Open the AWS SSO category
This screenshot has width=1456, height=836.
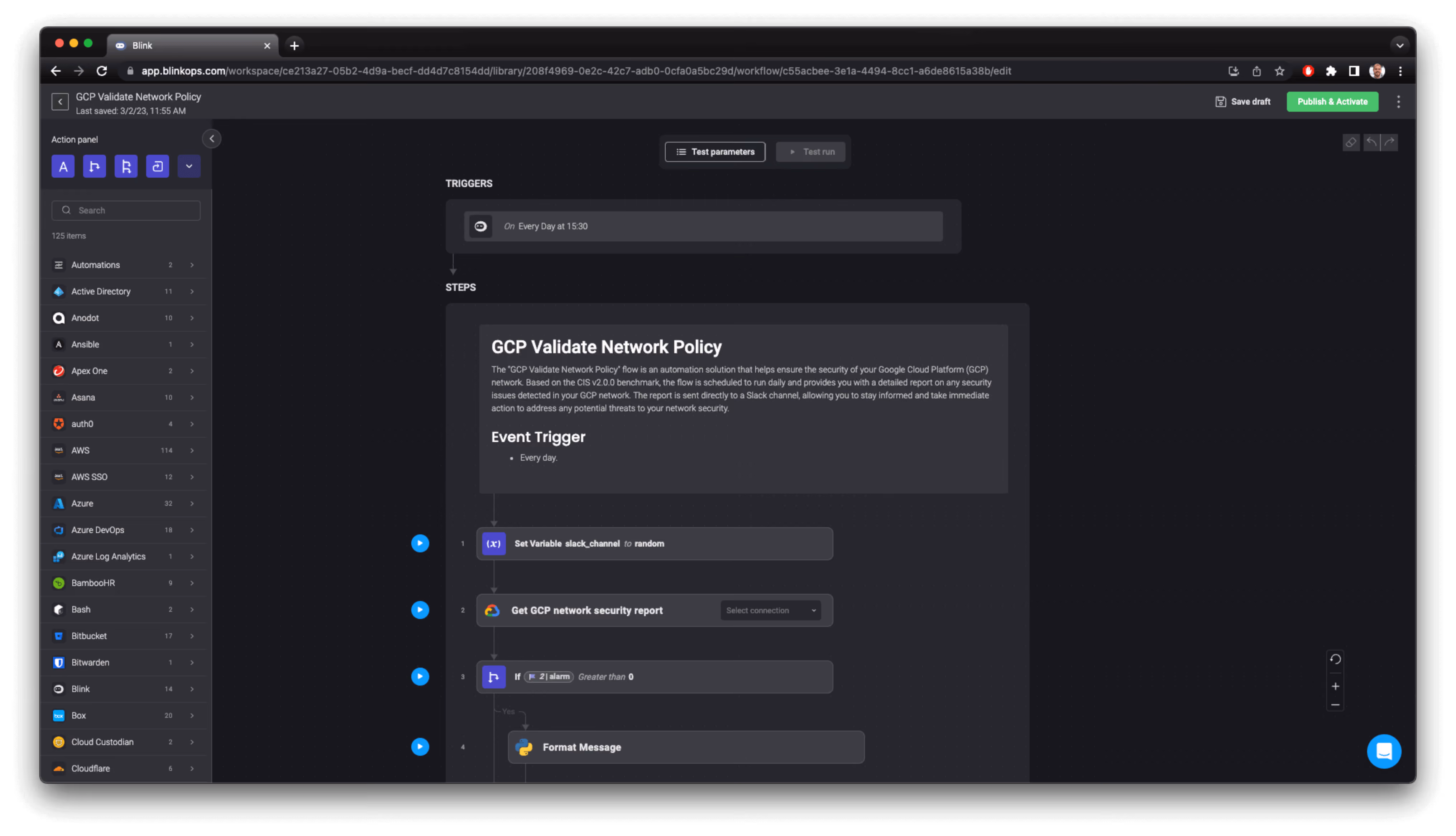[124, 477]
